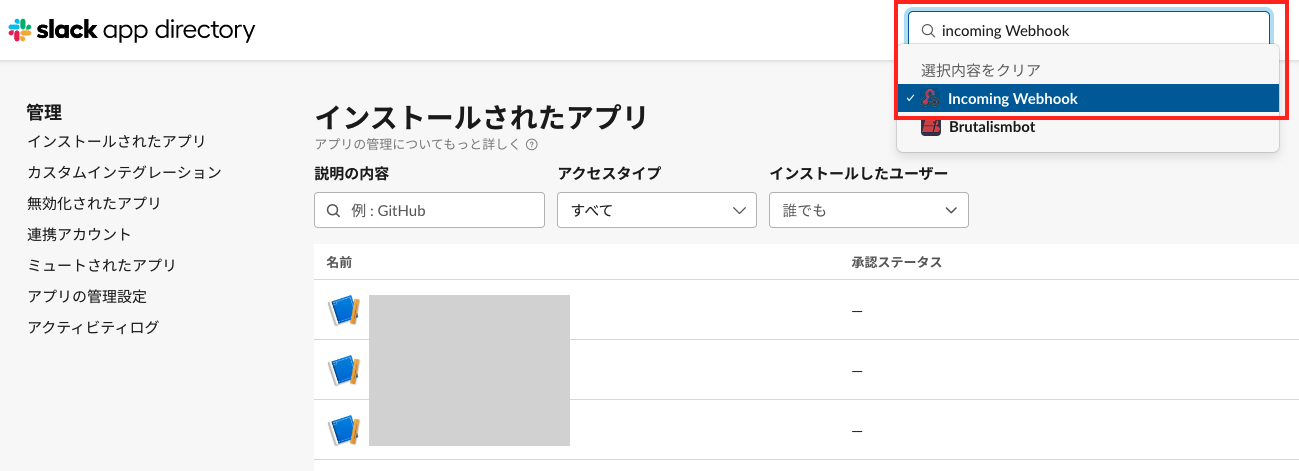Click the incoming Webhook search field
This screenshot has height=471, width=1299.
click(1089, 31)
